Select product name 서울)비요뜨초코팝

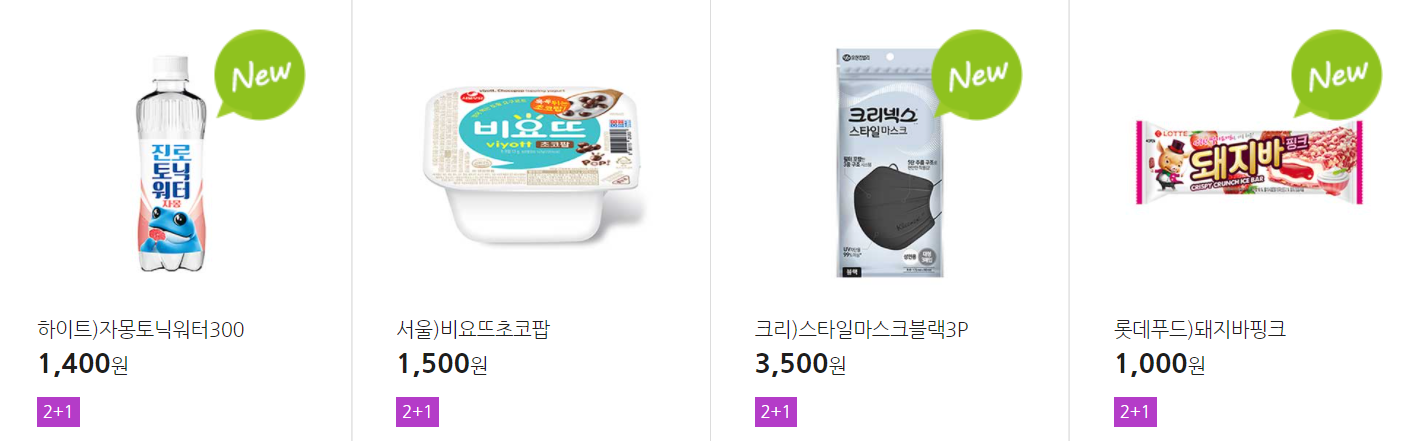tap(473, 329)
